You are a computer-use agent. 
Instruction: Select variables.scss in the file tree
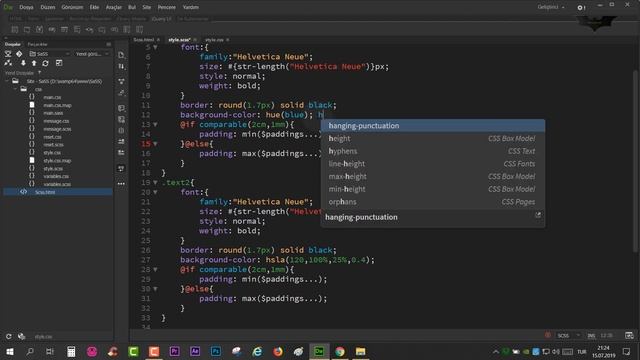[57, 184]
